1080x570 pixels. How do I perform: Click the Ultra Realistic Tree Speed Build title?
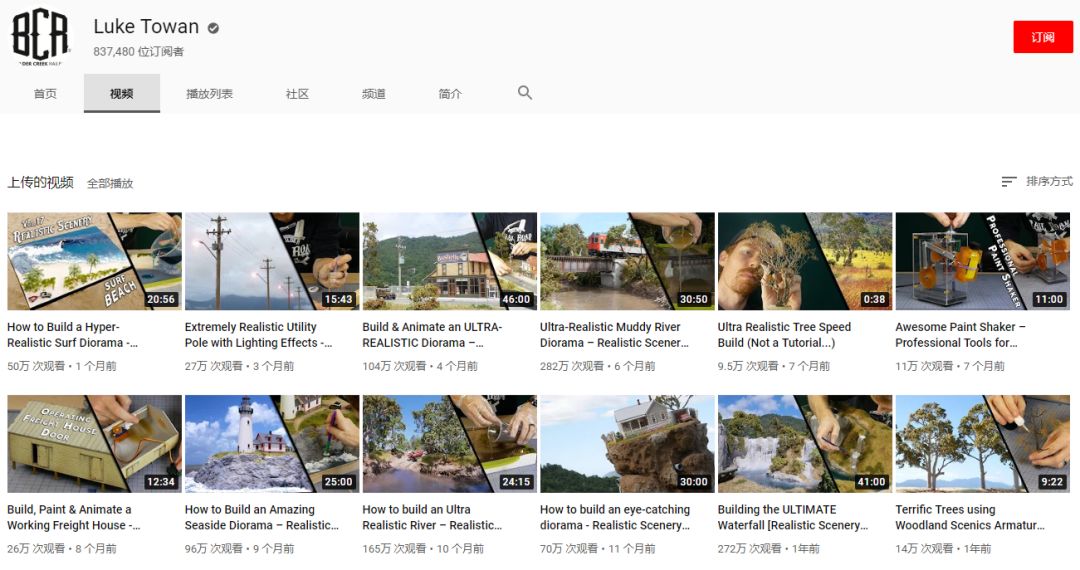(x=785, y=334)
